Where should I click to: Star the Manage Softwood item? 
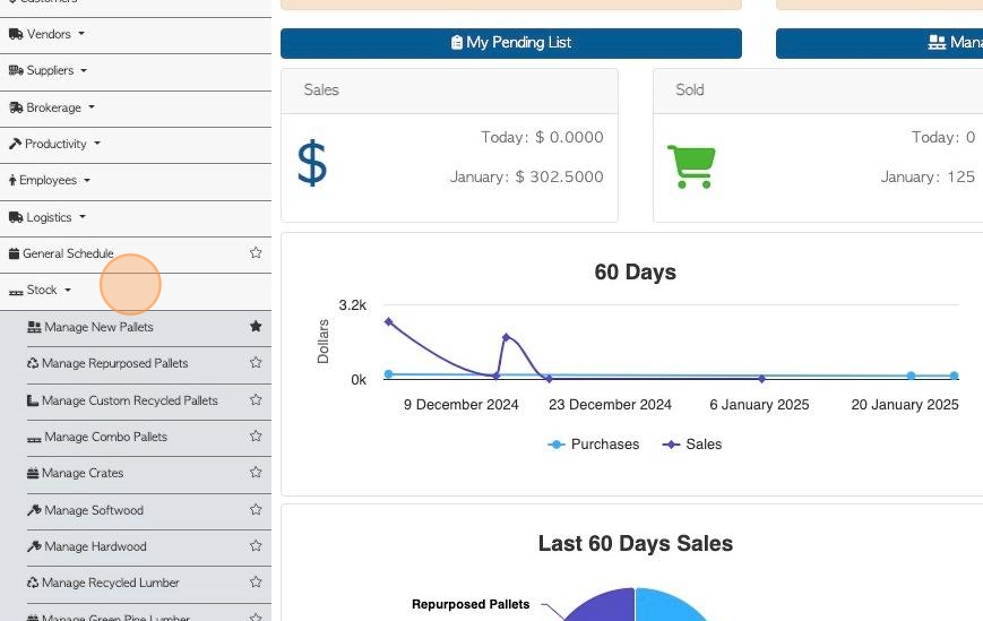pyautogui.click(x=256, y=509)
